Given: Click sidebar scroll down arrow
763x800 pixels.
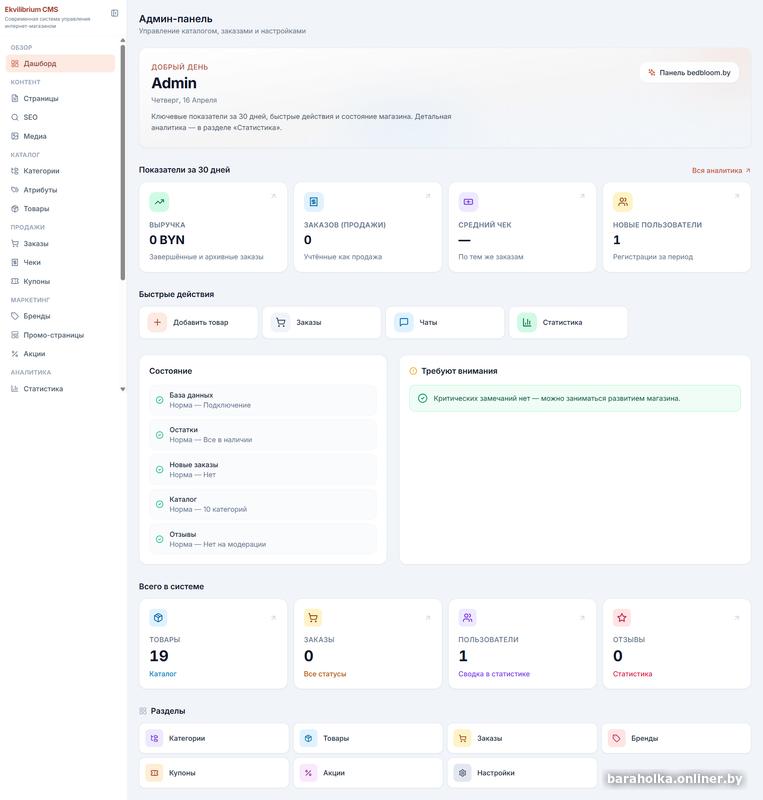Looking at the screenshot, I should [122, 389].
